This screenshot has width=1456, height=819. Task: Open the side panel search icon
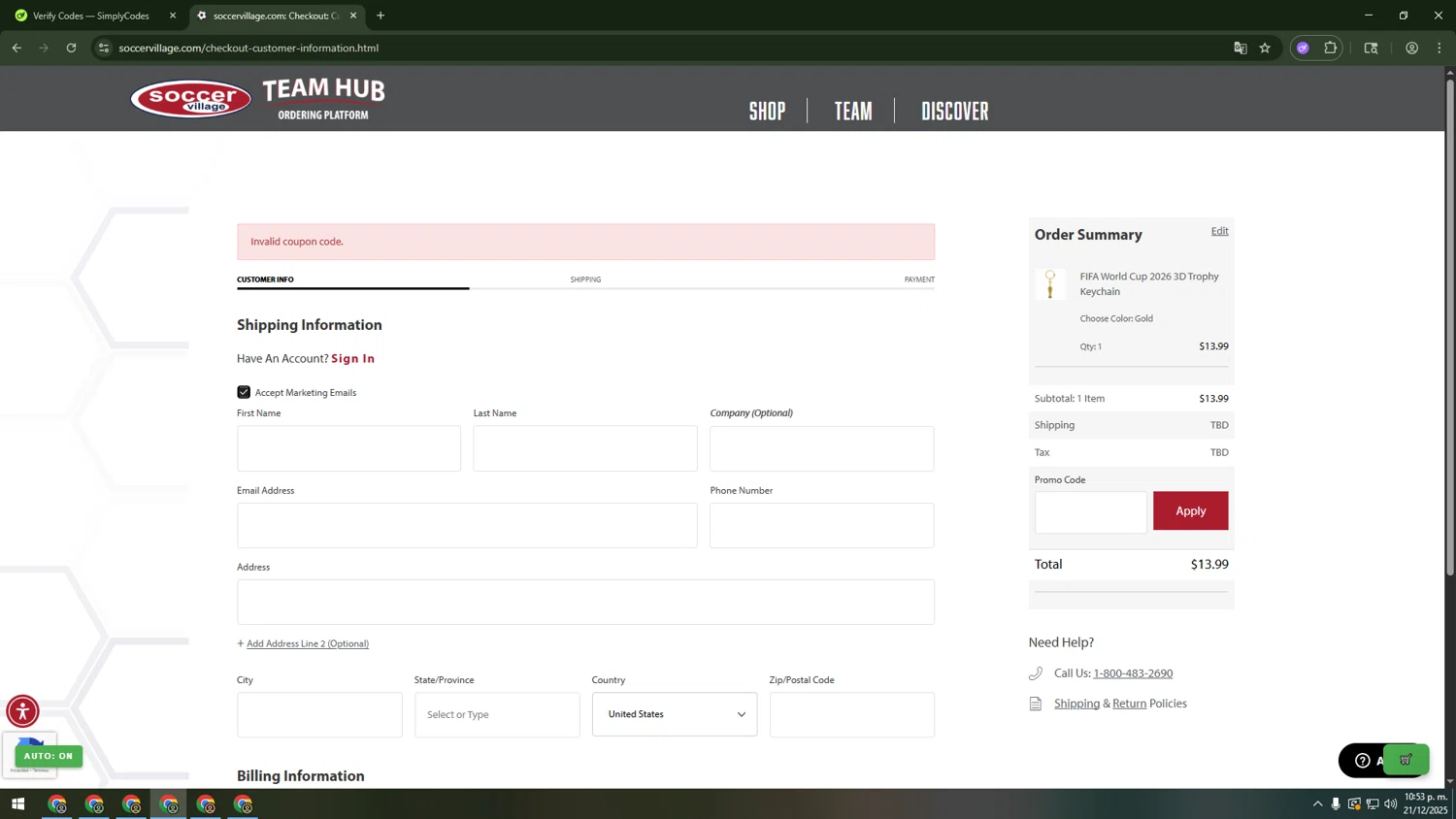pos(1371,48)
